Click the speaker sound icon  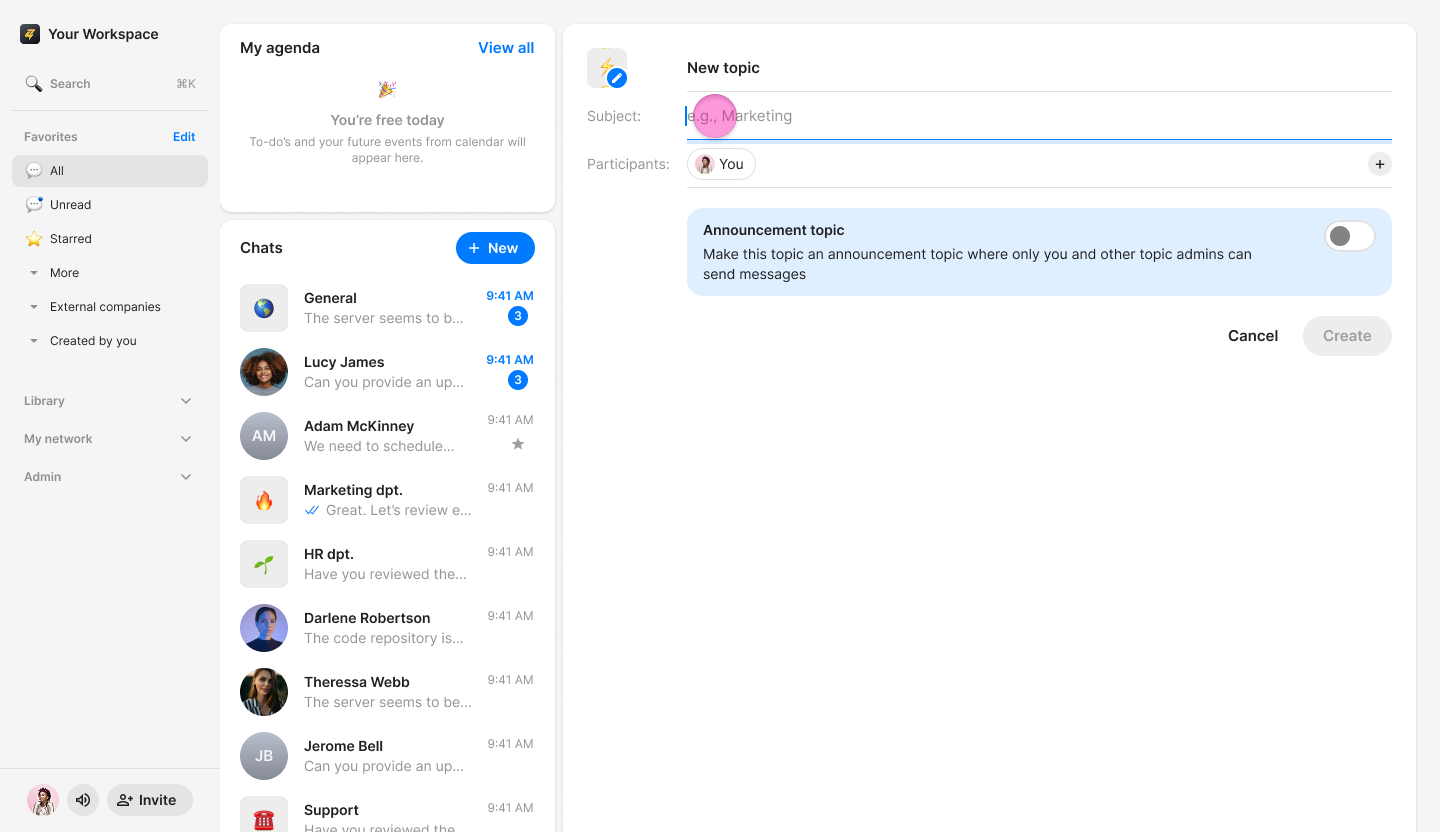(83, 800)
